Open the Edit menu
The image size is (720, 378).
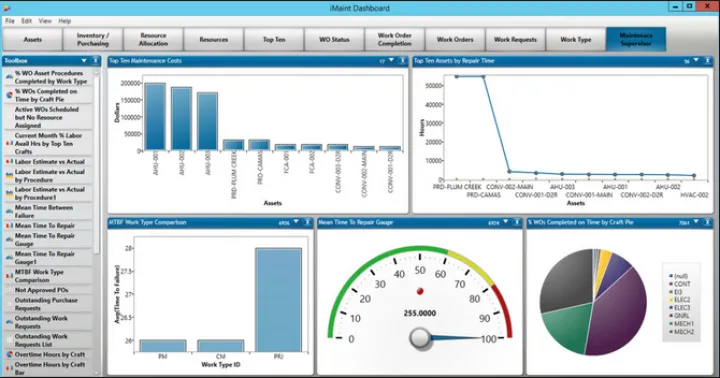pyautogui.click(x=27, y=21)
